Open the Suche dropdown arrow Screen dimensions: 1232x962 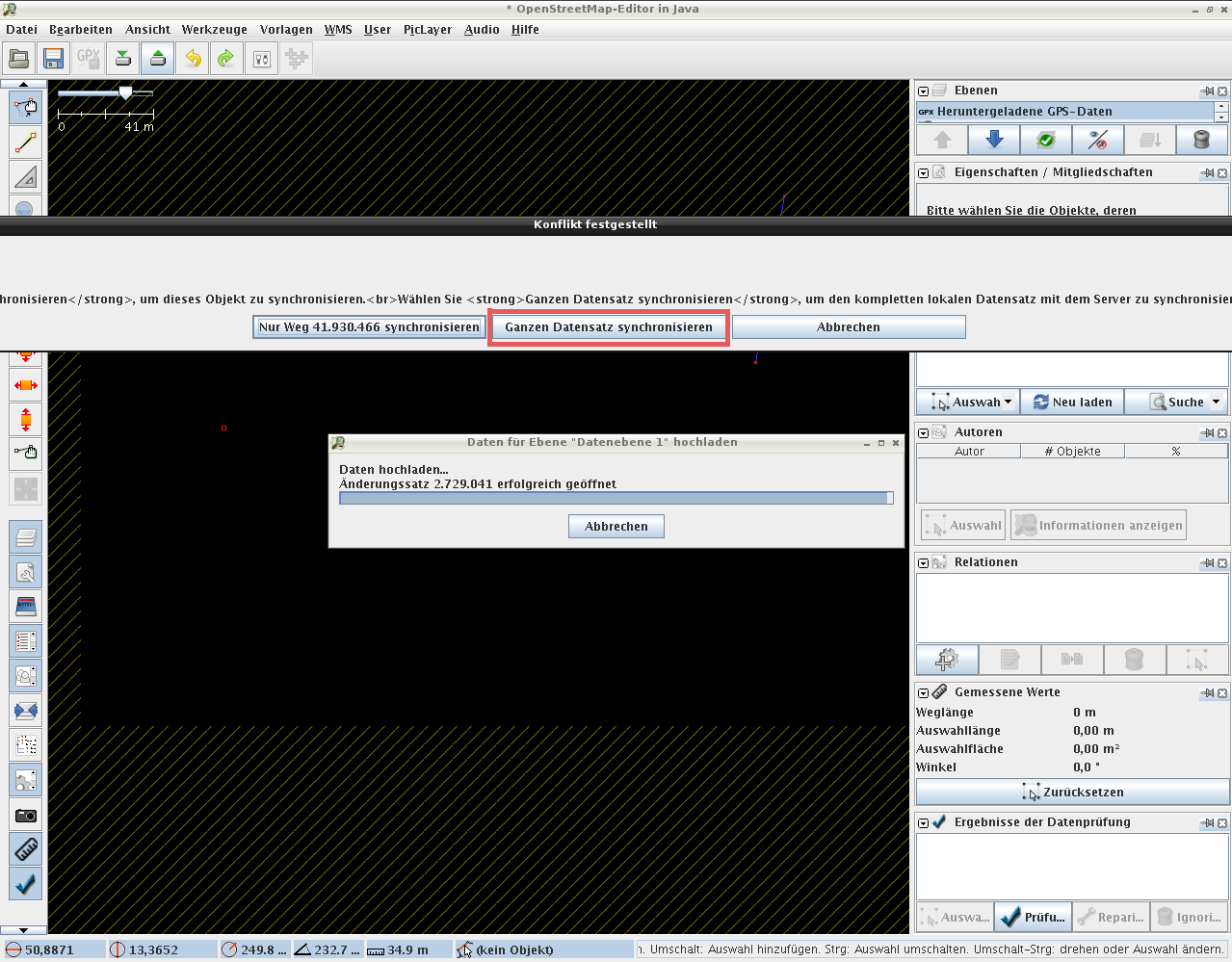1216,403
